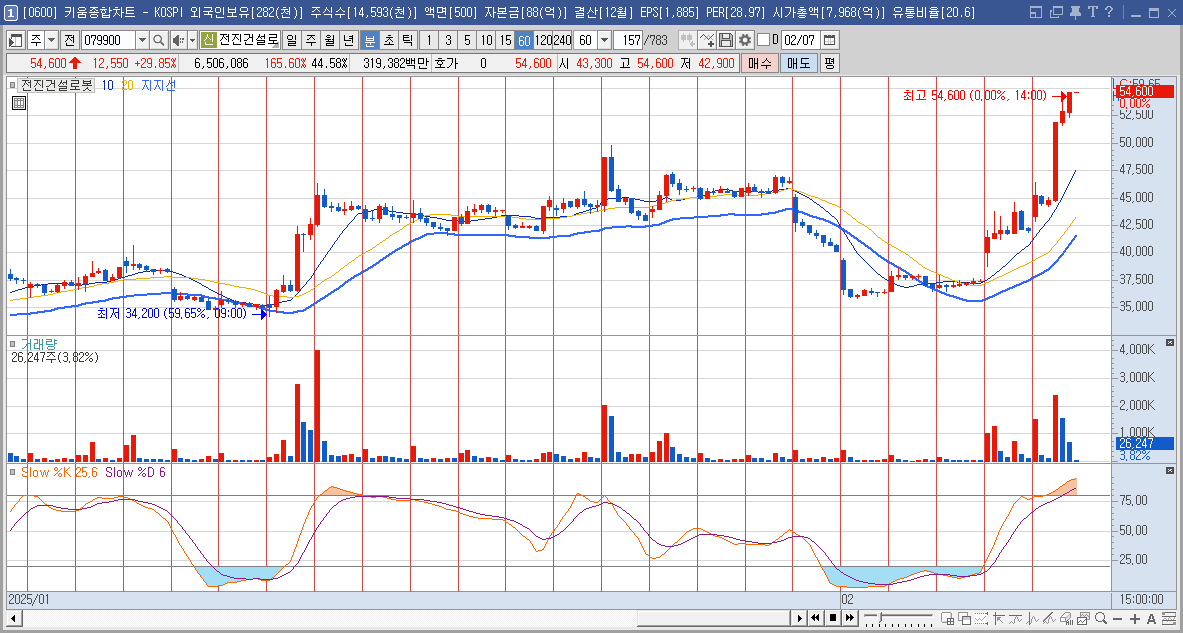
Task: Select the 주 weekly chart toggle next to 일
Action: point(311,40)
